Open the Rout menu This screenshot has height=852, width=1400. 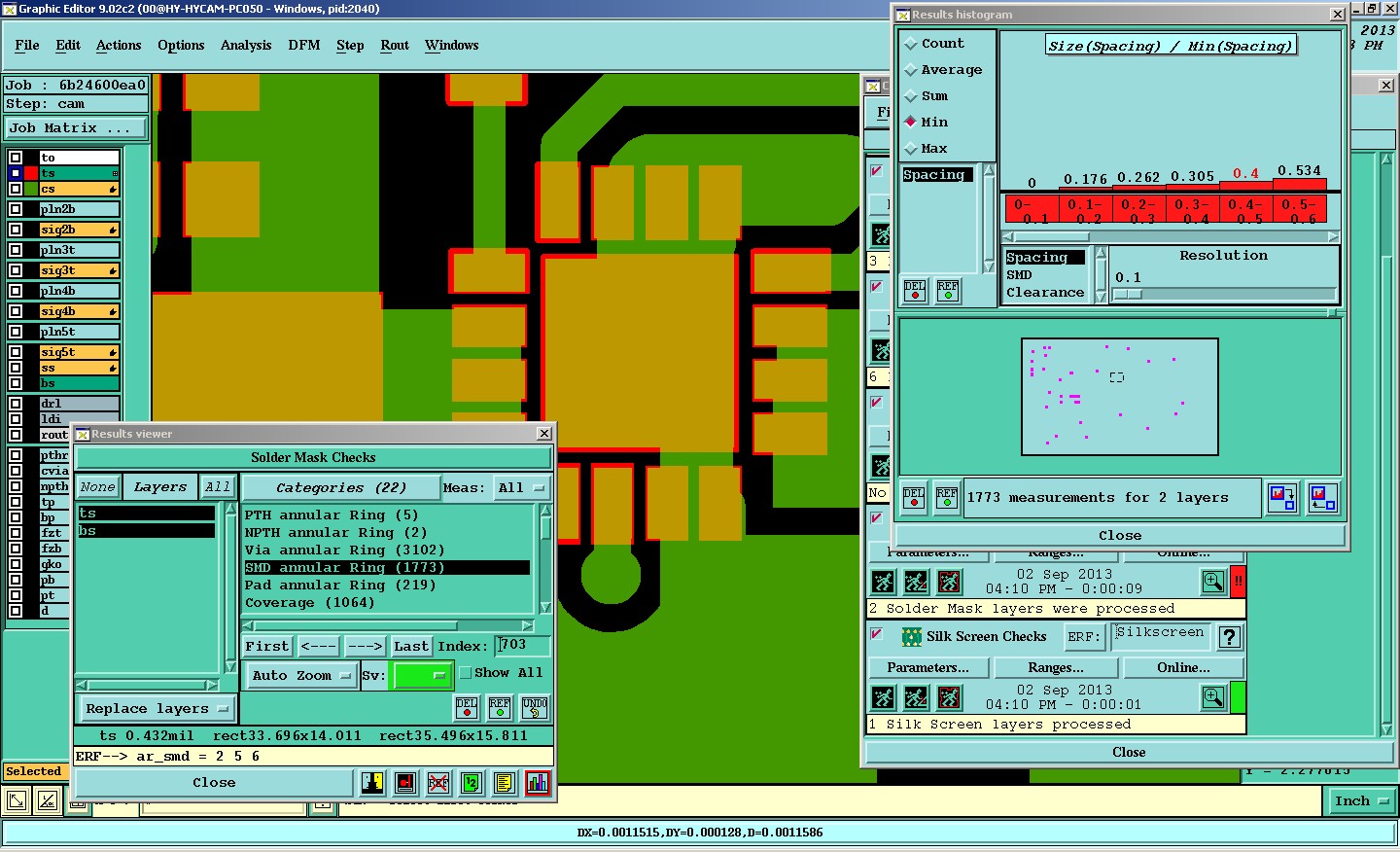point(395,46)
